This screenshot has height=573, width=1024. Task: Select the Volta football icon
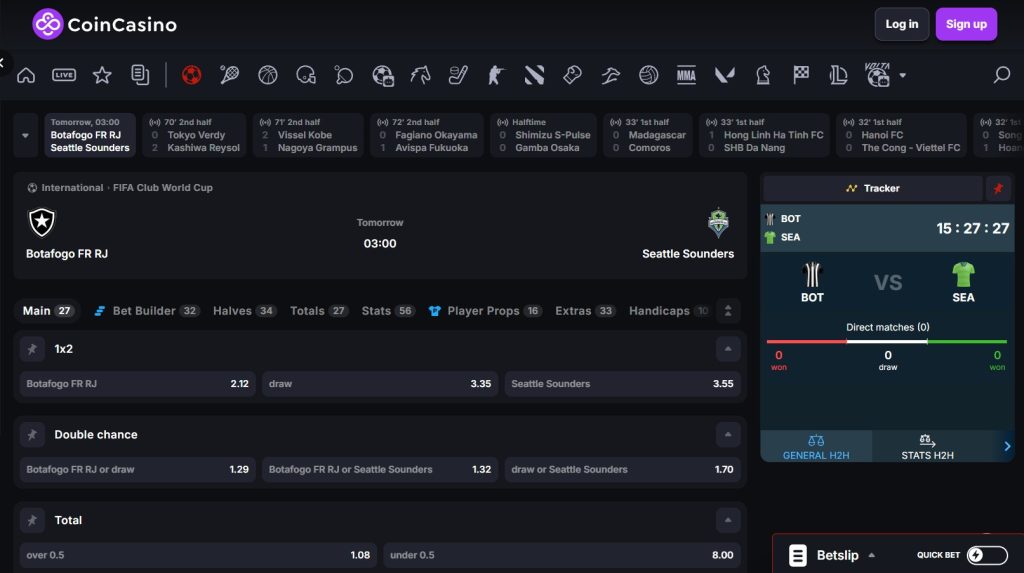(x=878, y=74)
